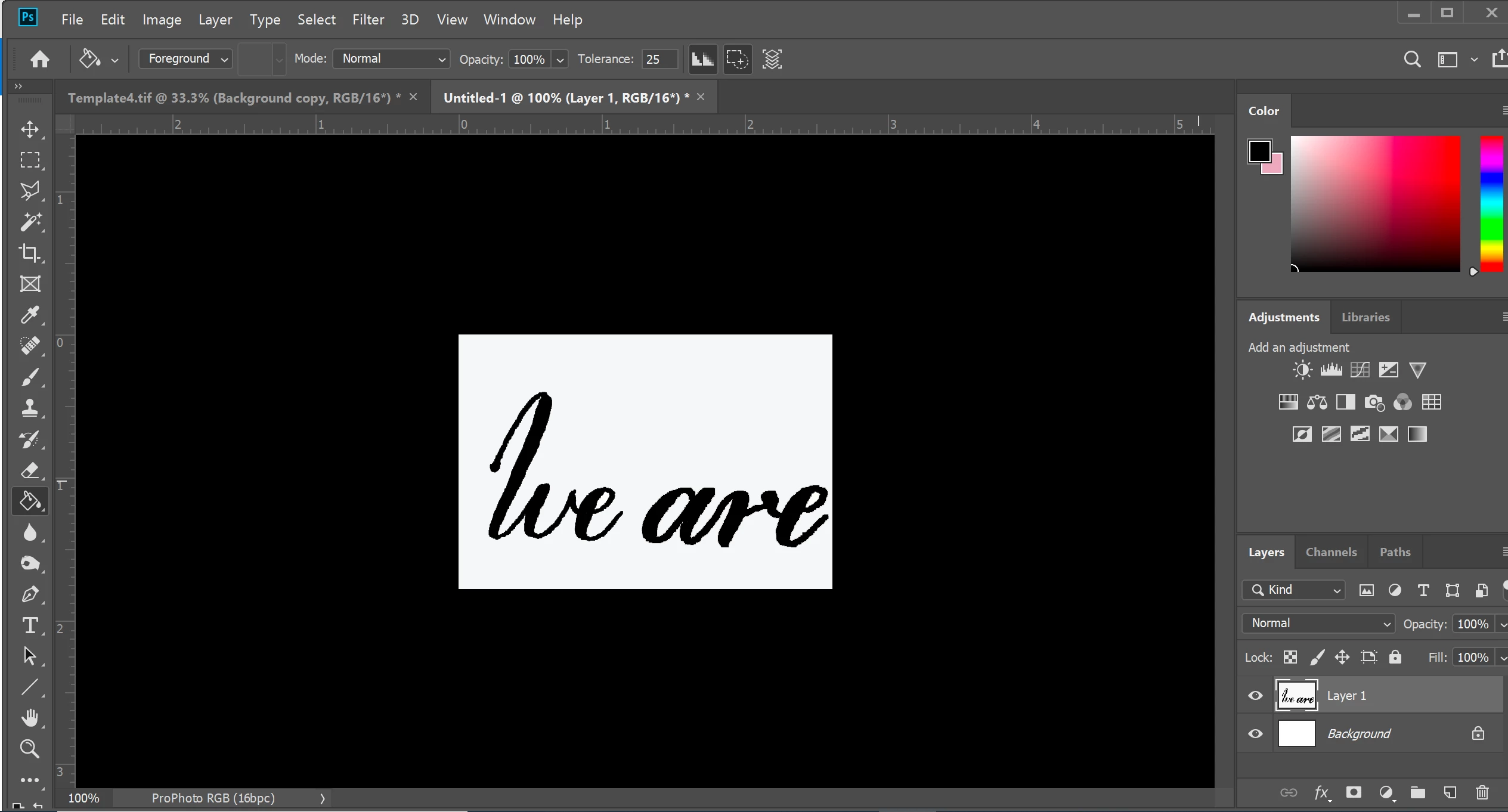1508x812 pixels.
Task: Toggle the anti-alias option in options bar
Action: coord(702,59)
